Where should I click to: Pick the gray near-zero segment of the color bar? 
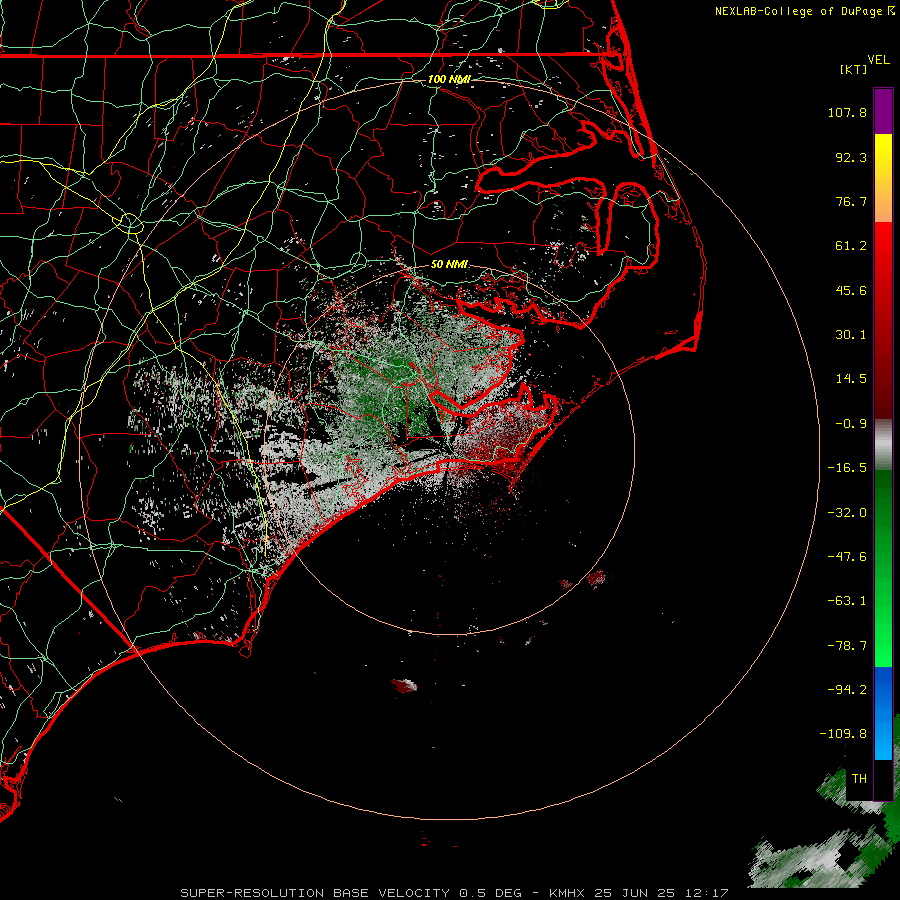pos(883,445)
